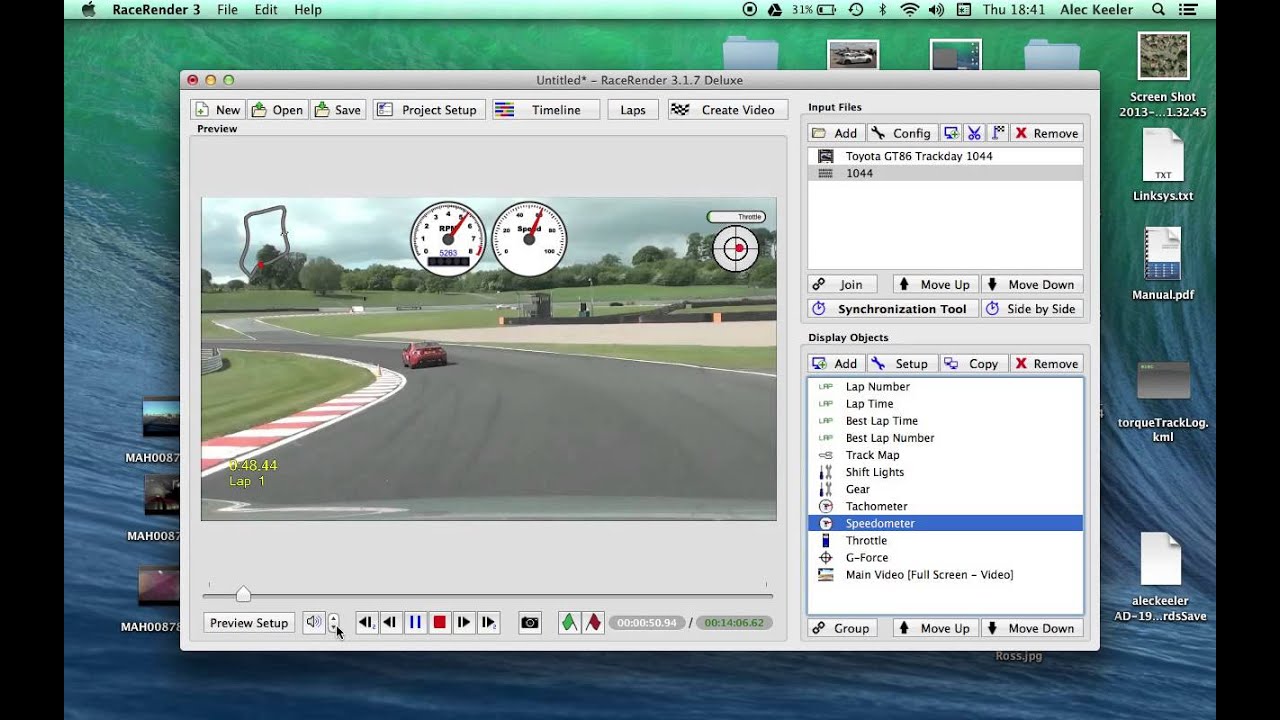Select Shift Lights display object

(x=945, y=472)
